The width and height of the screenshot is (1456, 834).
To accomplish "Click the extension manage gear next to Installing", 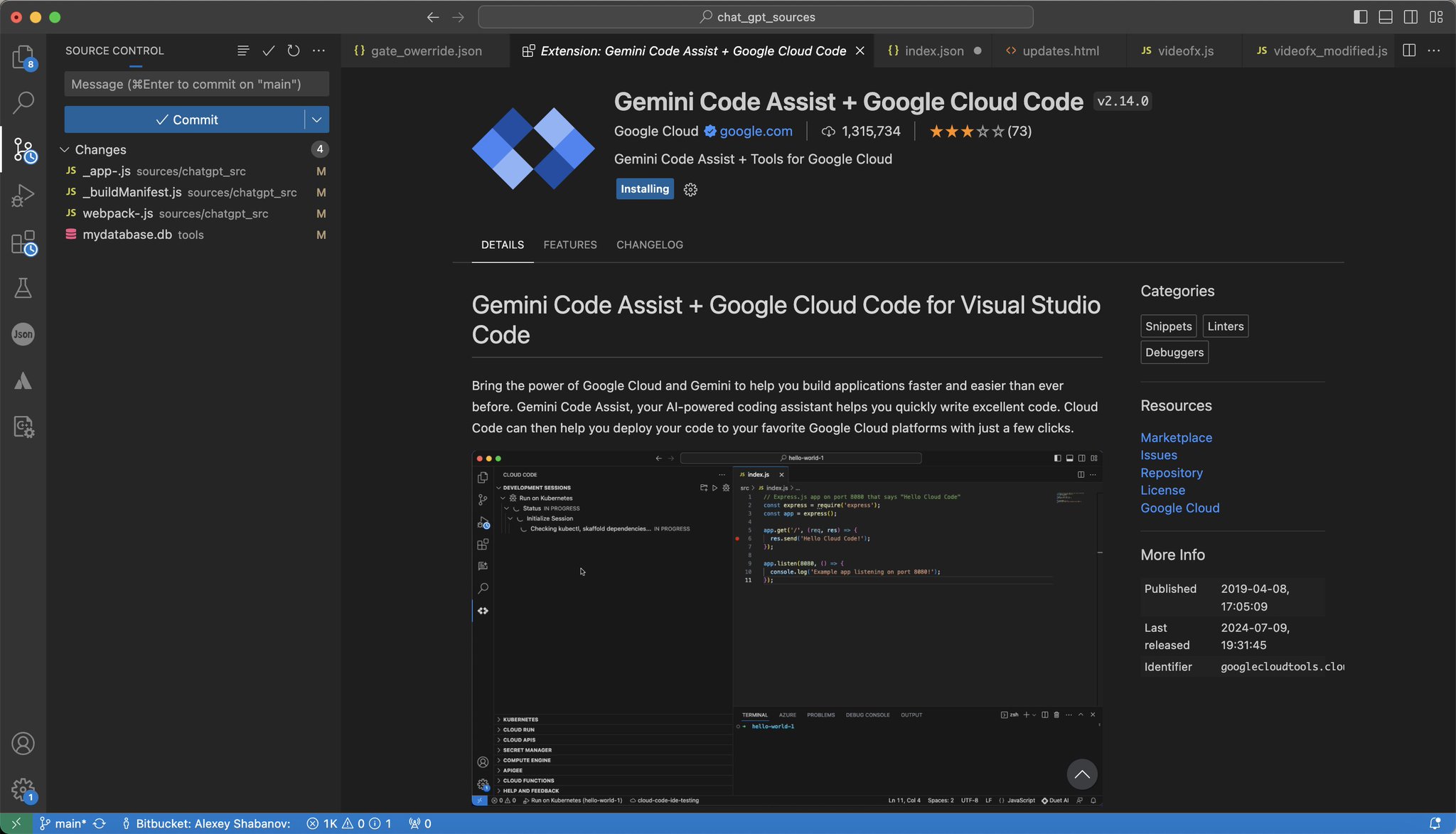I will pyautogui.click(x=690, y=189).
